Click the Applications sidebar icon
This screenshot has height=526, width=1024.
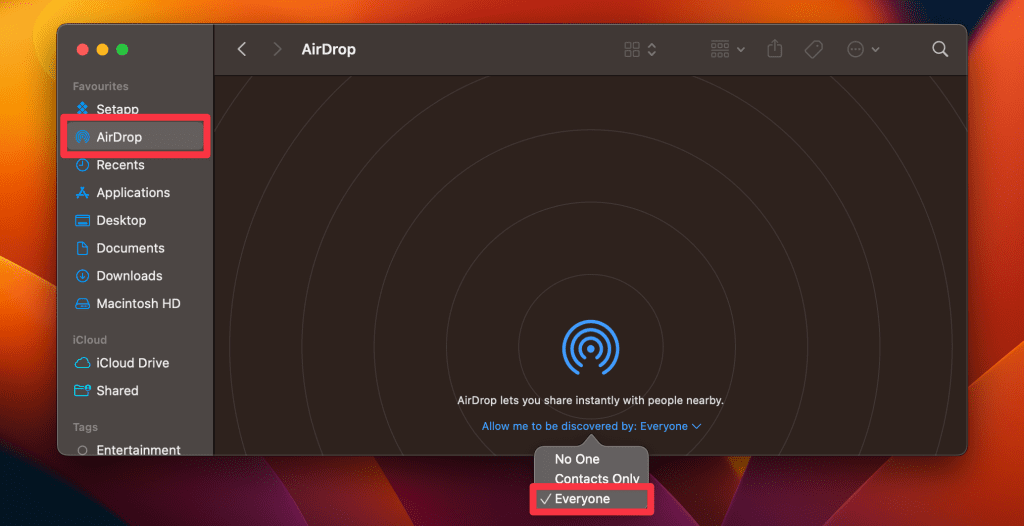tap(82, 193)
